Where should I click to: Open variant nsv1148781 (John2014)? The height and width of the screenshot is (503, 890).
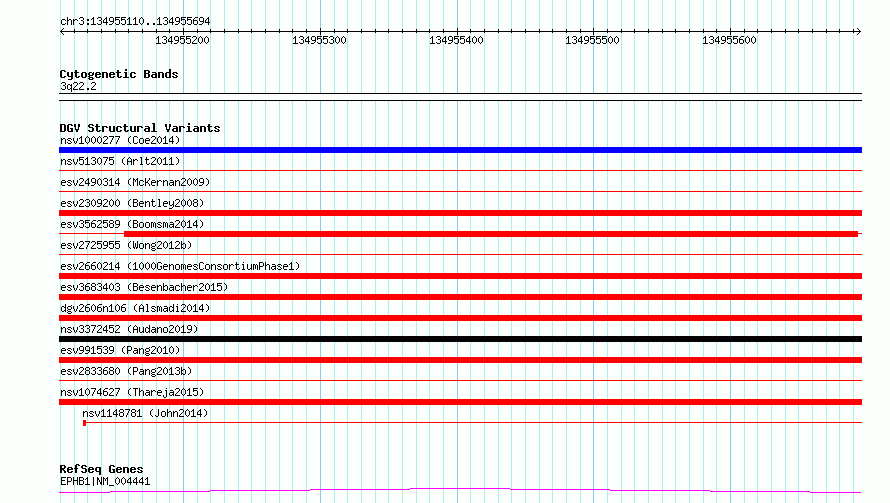click(x=145, y=413)
